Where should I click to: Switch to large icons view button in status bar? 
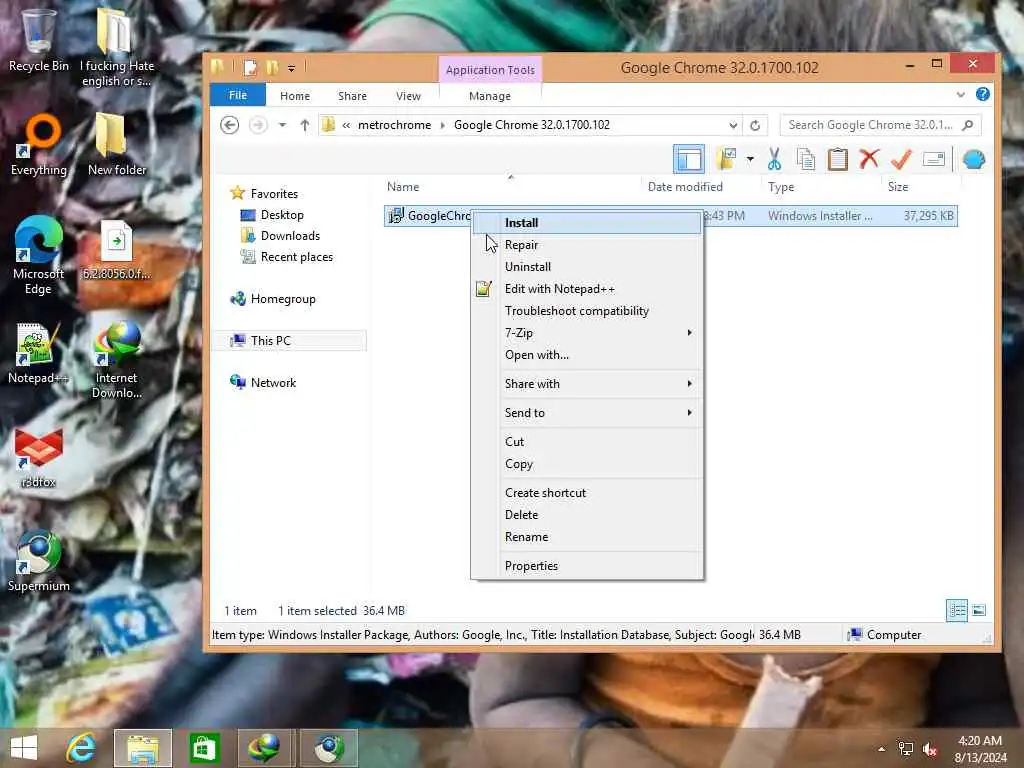(x=978, y=611)
